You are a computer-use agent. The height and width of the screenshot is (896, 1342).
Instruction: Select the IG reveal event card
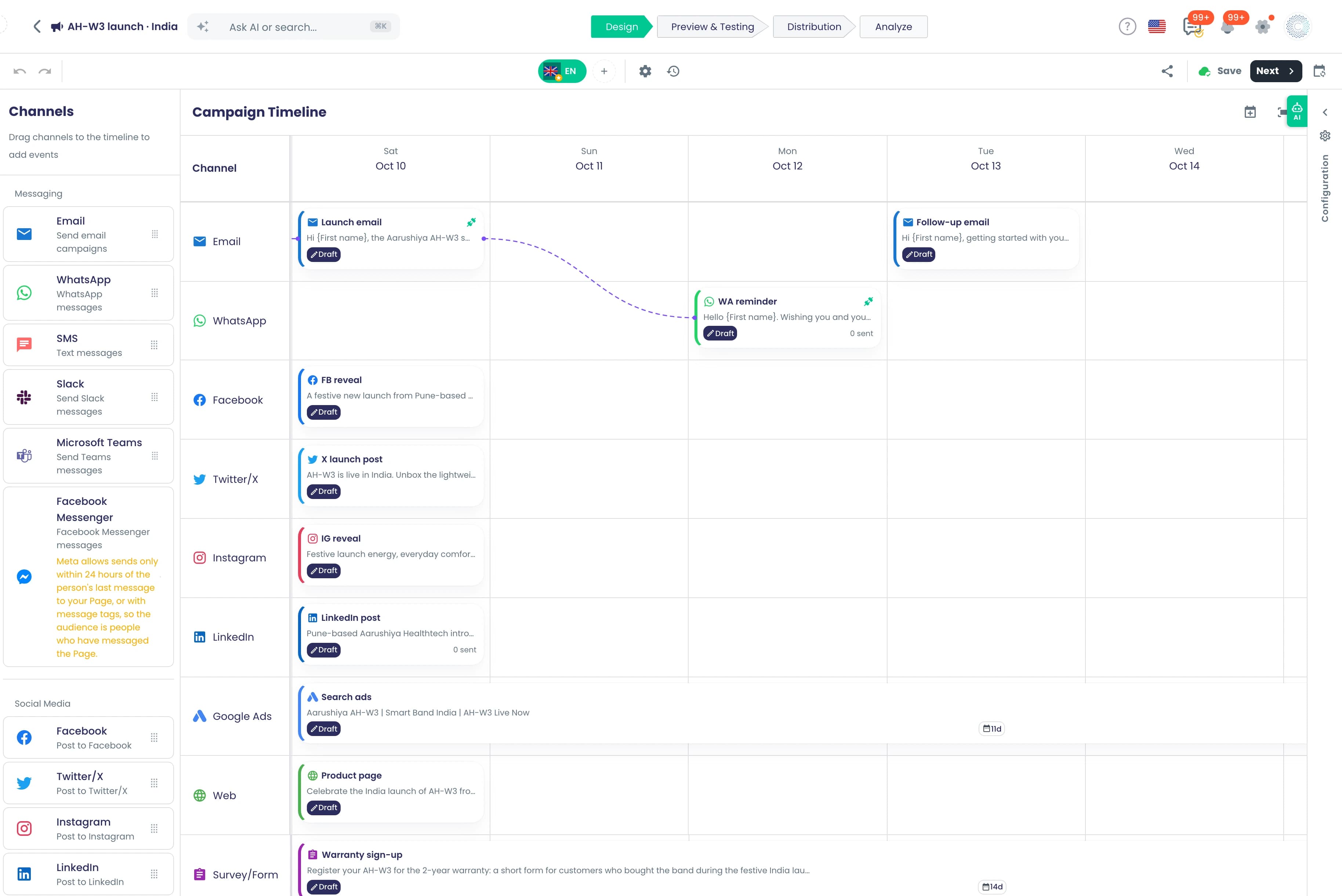[x=391, y=555]
